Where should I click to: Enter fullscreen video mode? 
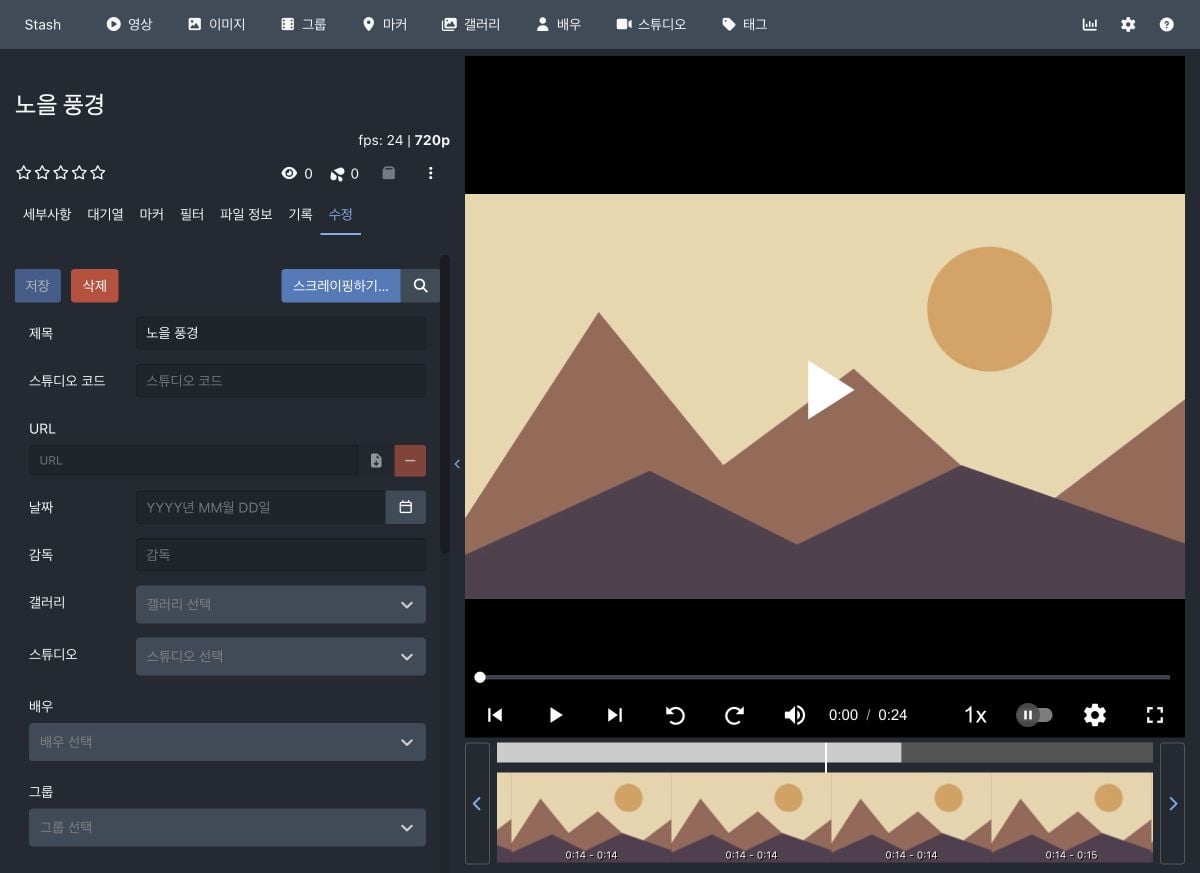point(1155,714)
